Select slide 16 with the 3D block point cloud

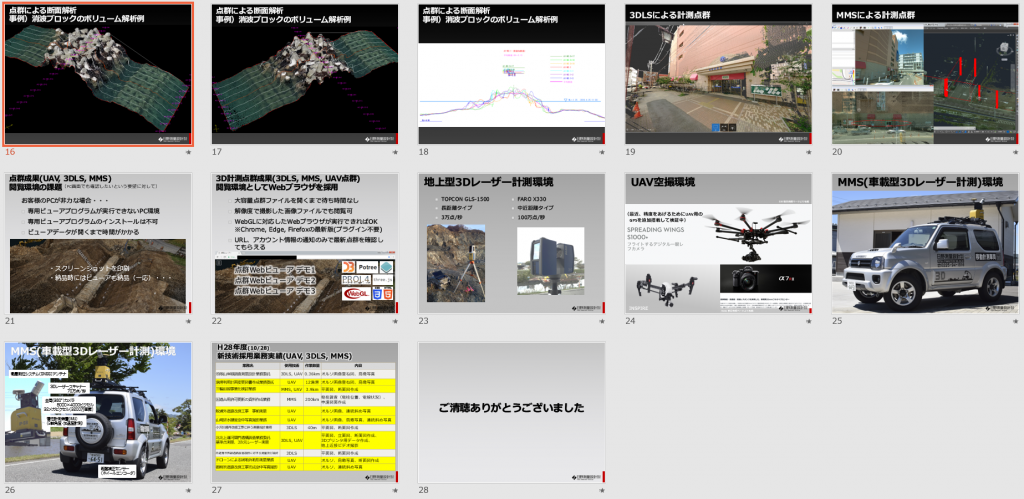[98, 74]
